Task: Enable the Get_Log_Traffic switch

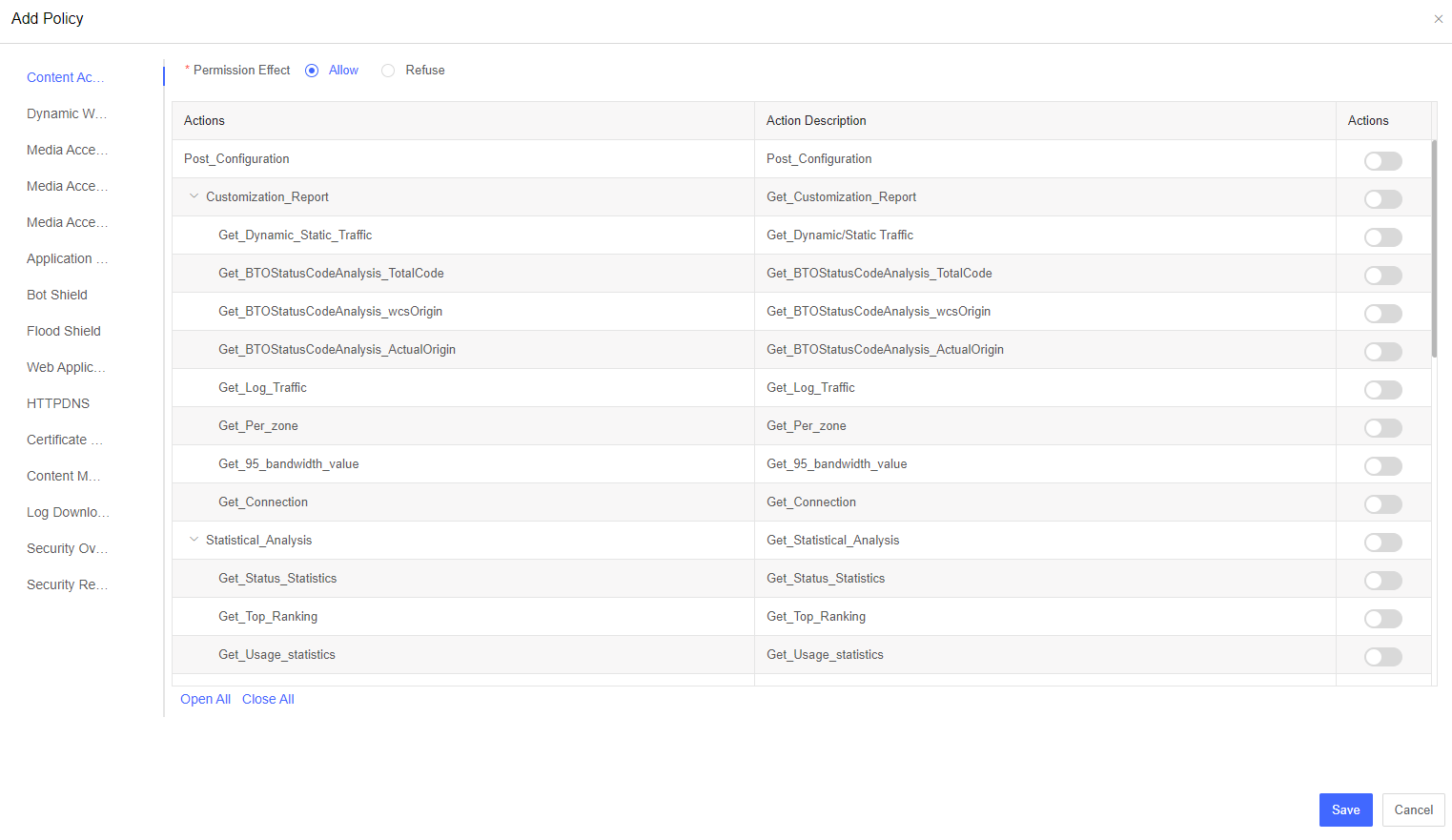Action: click(x=1382, y=390)
